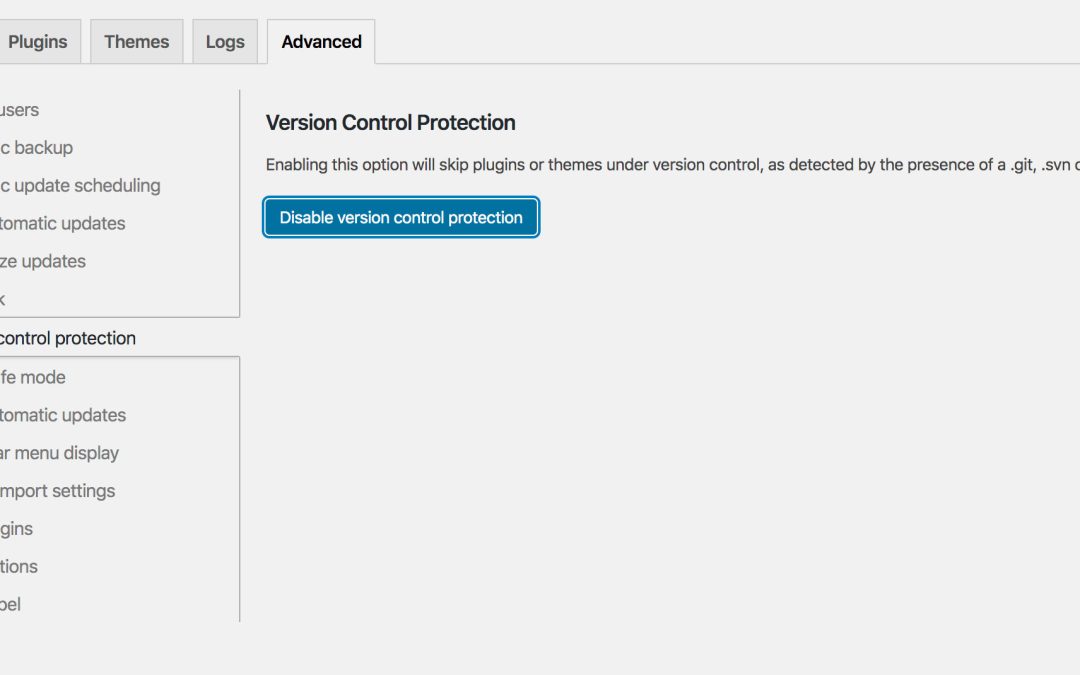
Task: Click the Version Control Protection heading
Action: tap(391, 123)
